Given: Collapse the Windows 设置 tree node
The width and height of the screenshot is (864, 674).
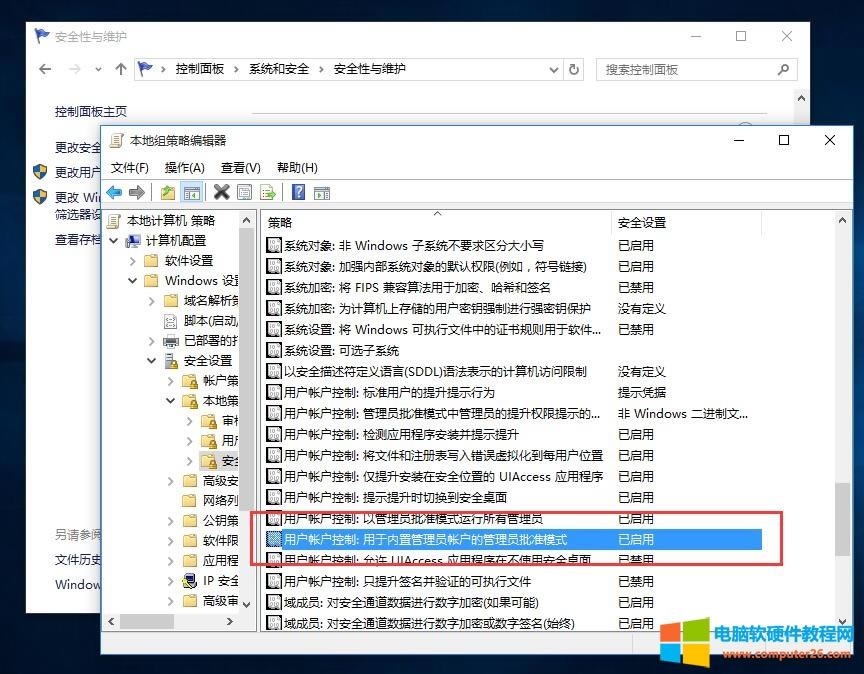Looking at the screenshot, I should pos(131,281).
